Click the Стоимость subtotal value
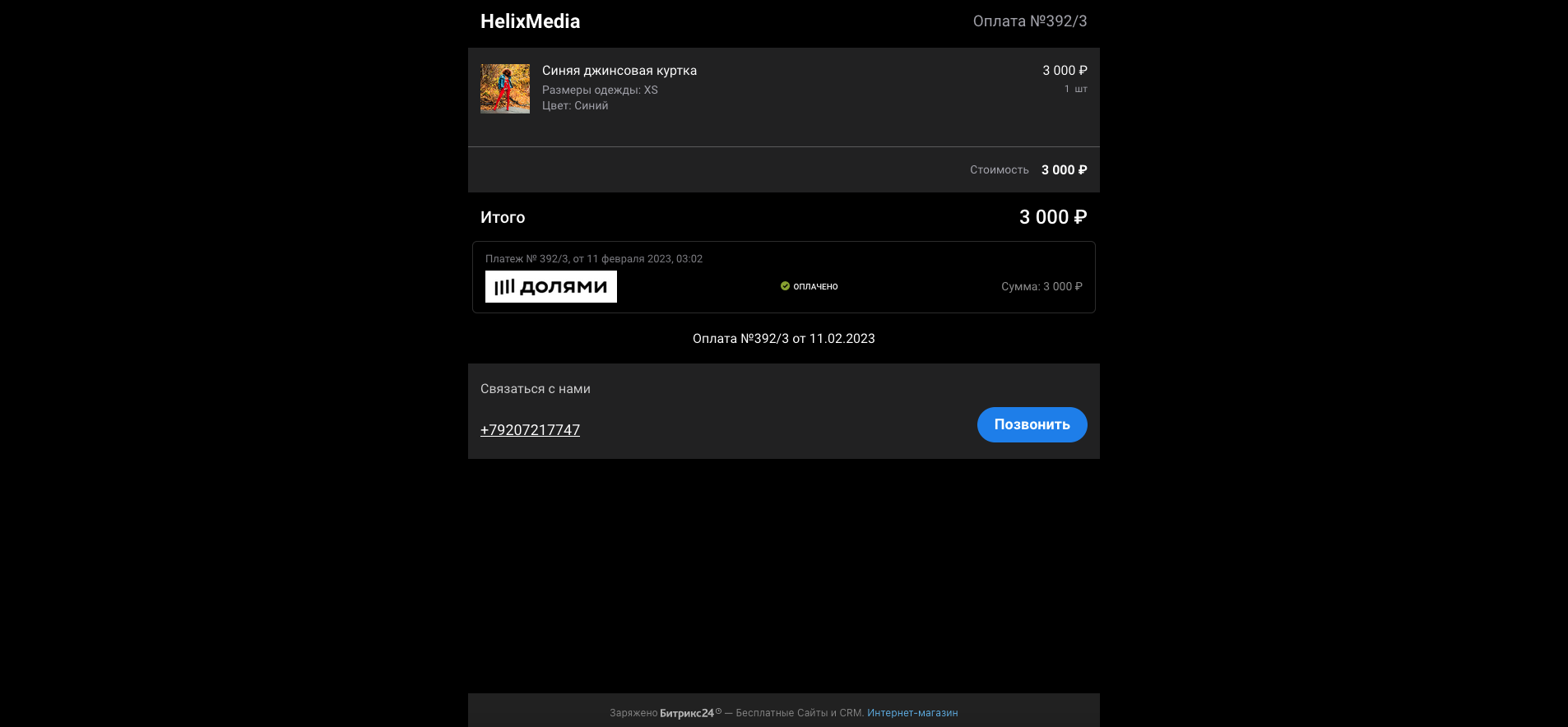Image resolution: width=1568 pixels, height=727 pixels. click(1065, 170)
